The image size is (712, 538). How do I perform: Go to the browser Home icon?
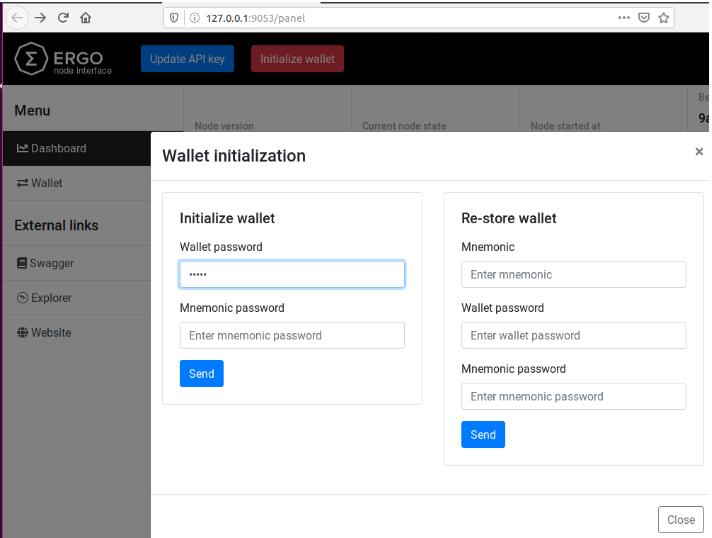[x=85, y=17]
